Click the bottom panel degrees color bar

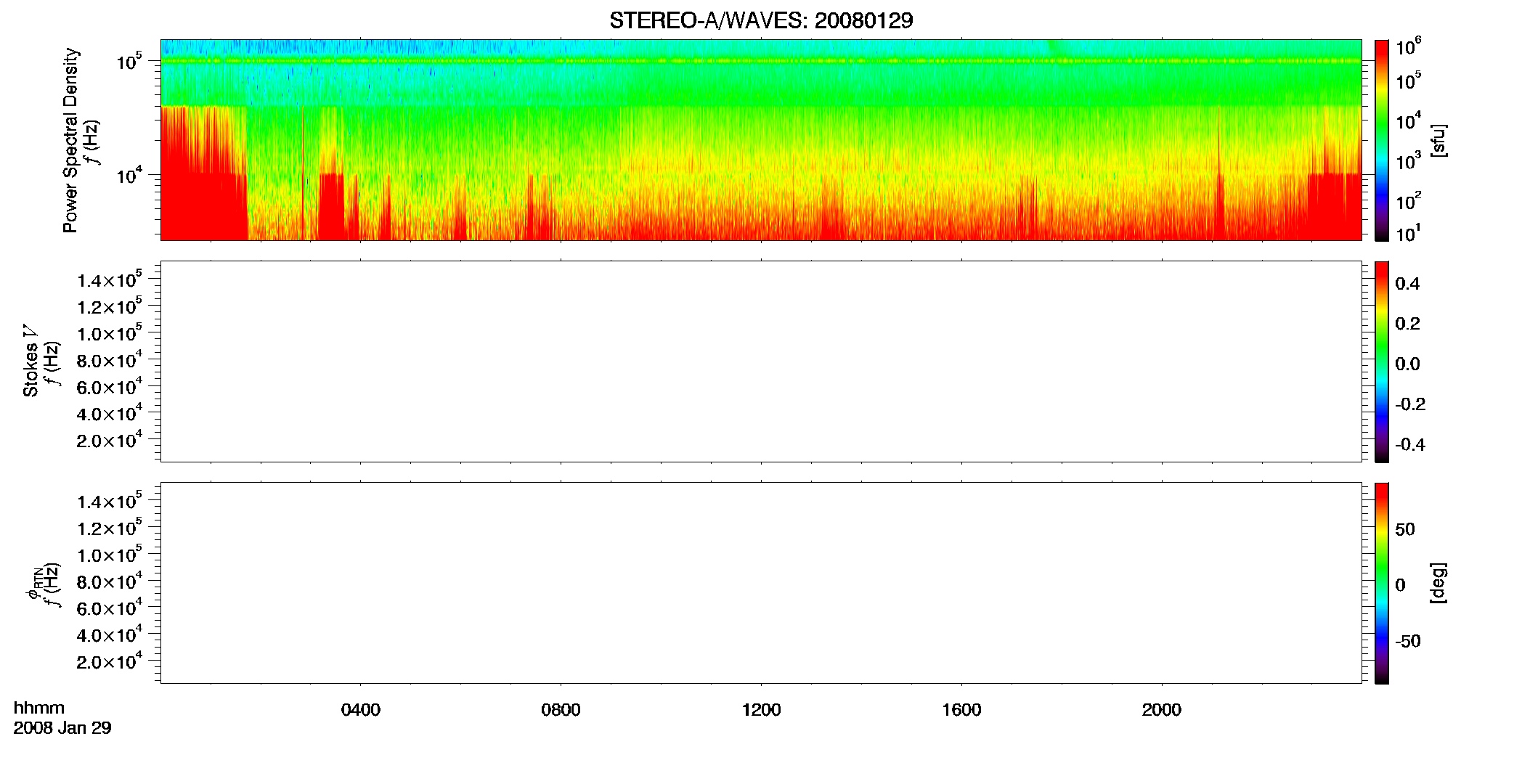click(x=1381, y=583)
